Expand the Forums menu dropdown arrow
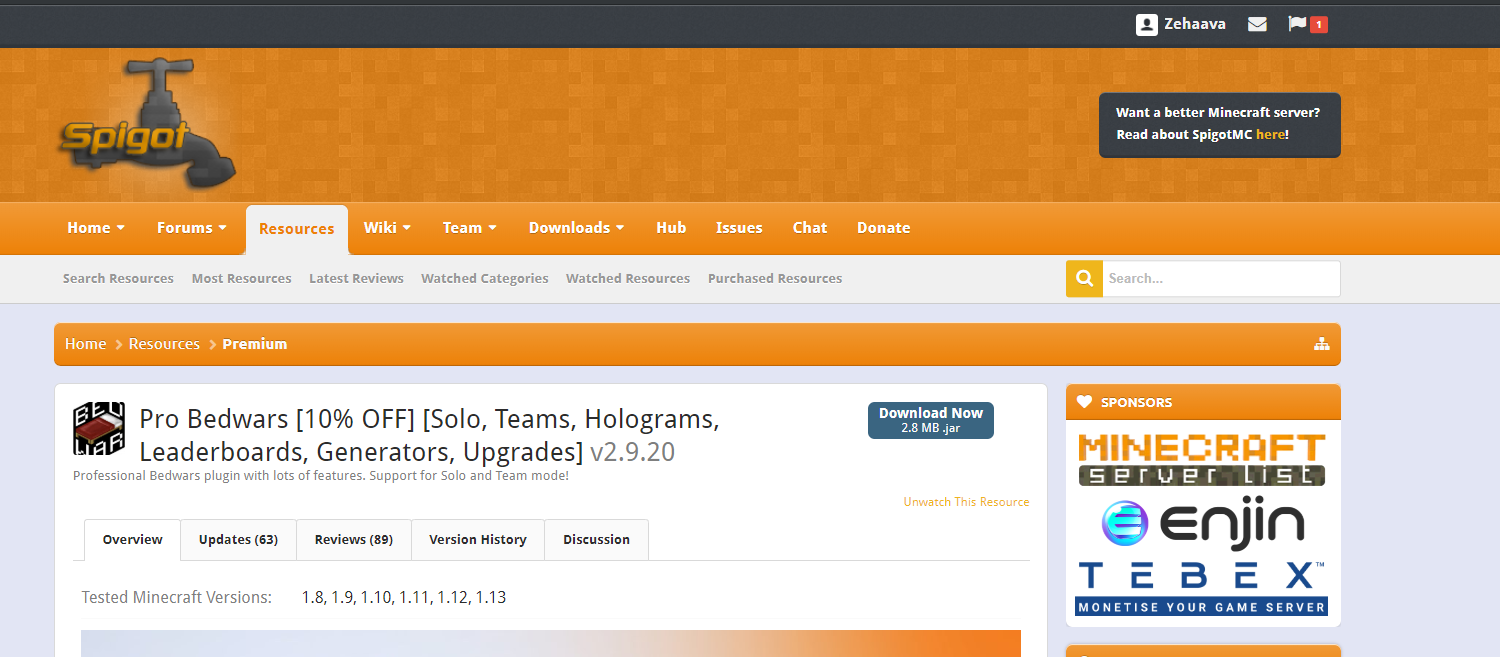 pos(222,228)
